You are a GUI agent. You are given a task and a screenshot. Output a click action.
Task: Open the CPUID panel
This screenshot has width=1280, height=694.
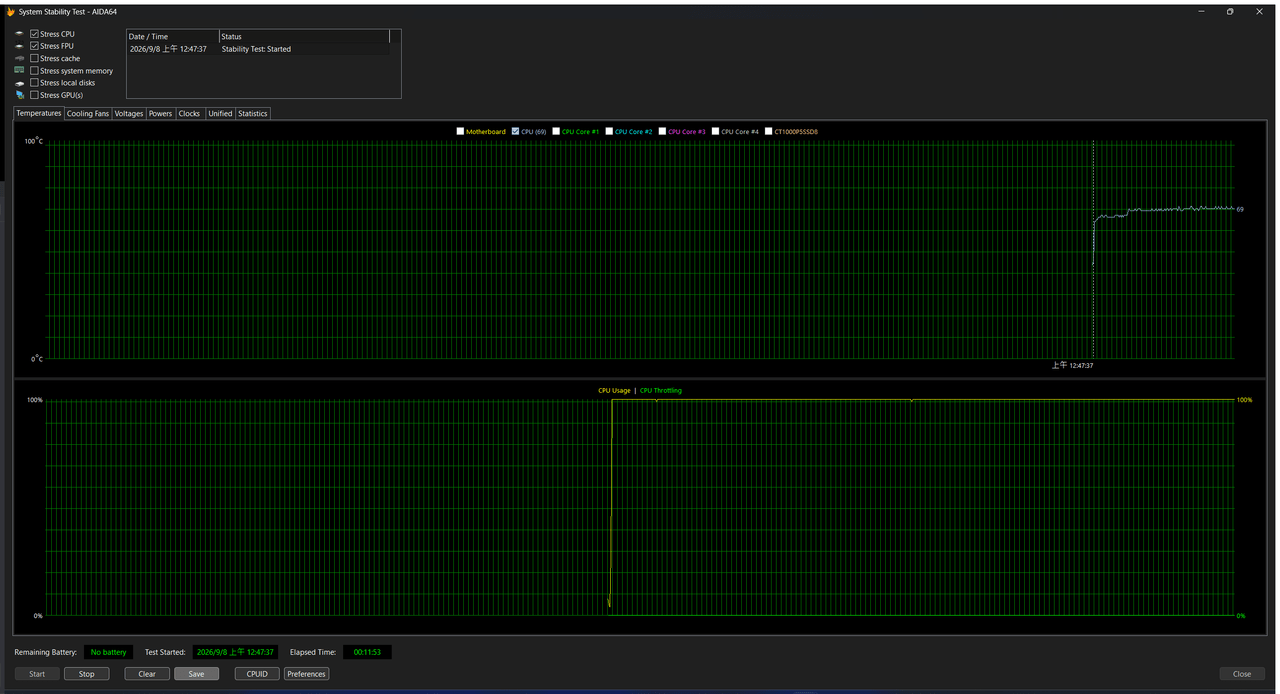257,674
